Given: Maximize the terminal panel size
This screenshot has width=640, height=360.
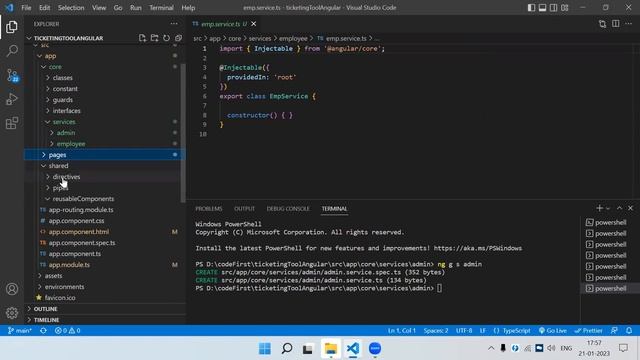Looking at the screenshot, I should pyautogui.click(x=619, y=208).
